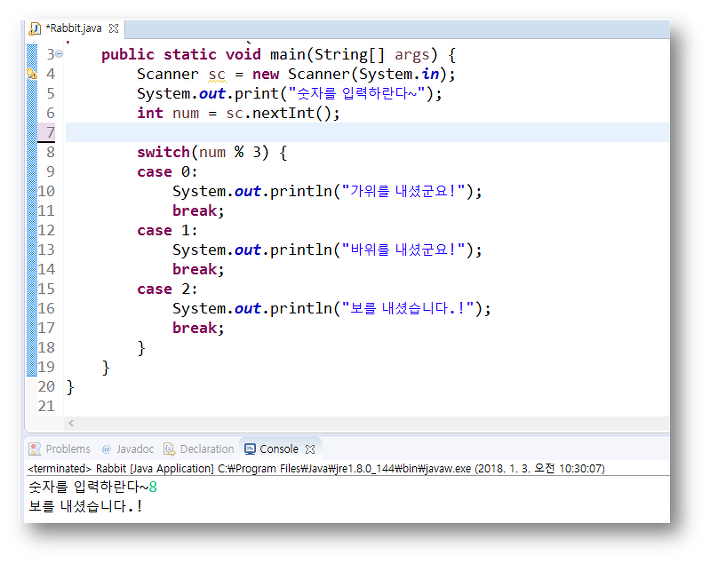Select the Console tab
Viewport: 710px width, 563px height.
(279, 449)
